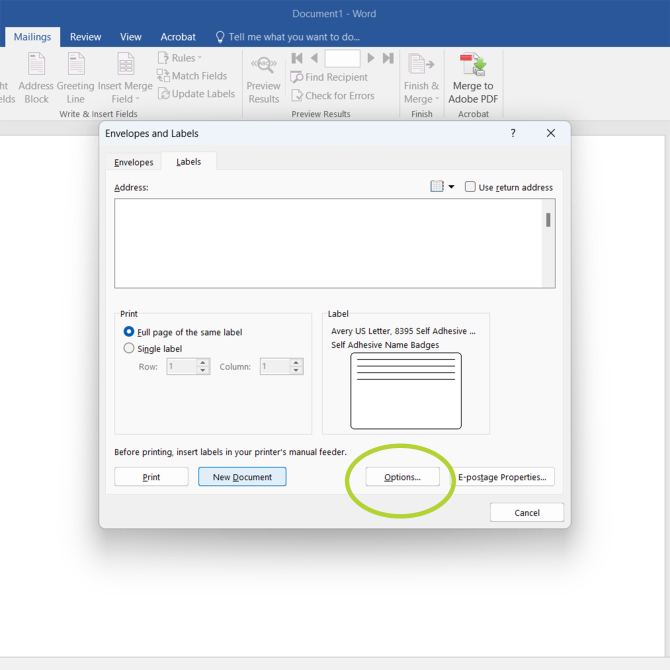Go to last record arrow
This screenshot has width=670, height=670.
pyautogui.click(x=388, y=58)
